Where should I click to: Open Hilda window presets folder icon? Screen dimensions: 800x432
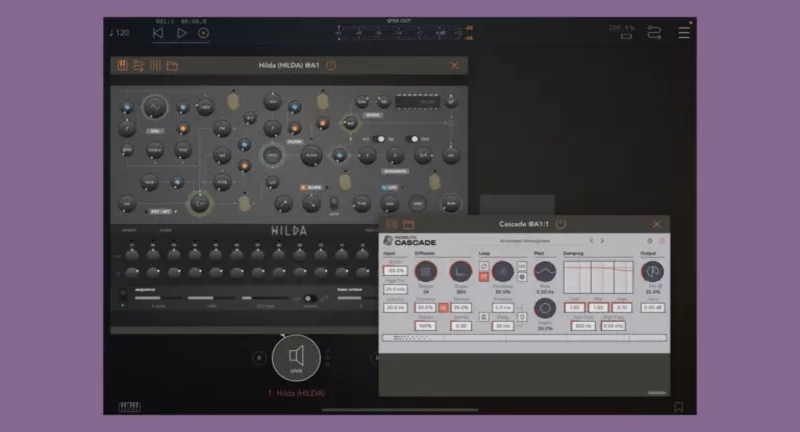pyautogui.click(x=172, y=66)
